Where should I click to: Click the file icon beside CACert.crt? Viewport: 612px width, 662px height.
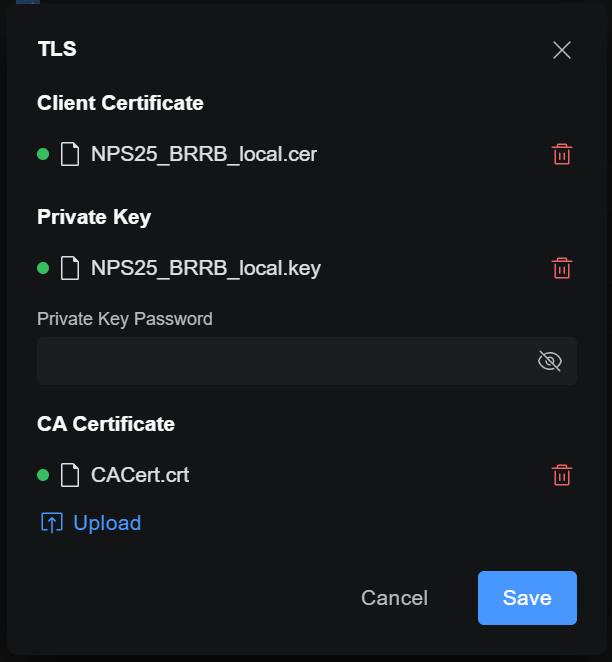point(70,475)
